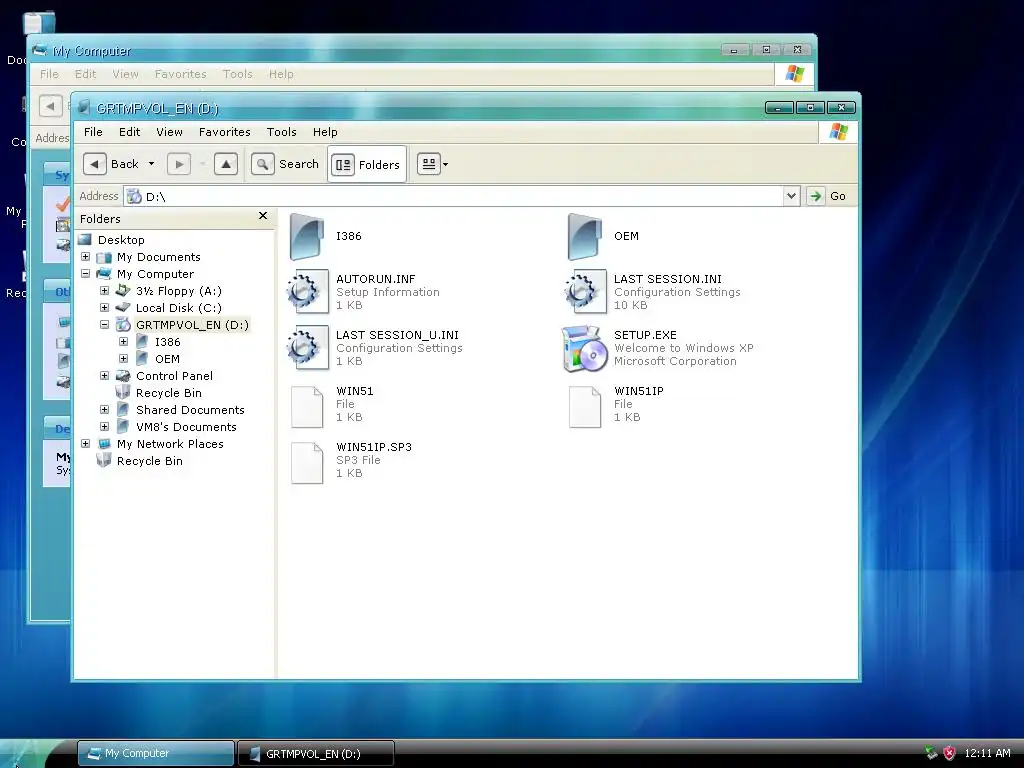Toggle the Folders pane button
Screen dimensions: 1024x768
pos(367,165)
